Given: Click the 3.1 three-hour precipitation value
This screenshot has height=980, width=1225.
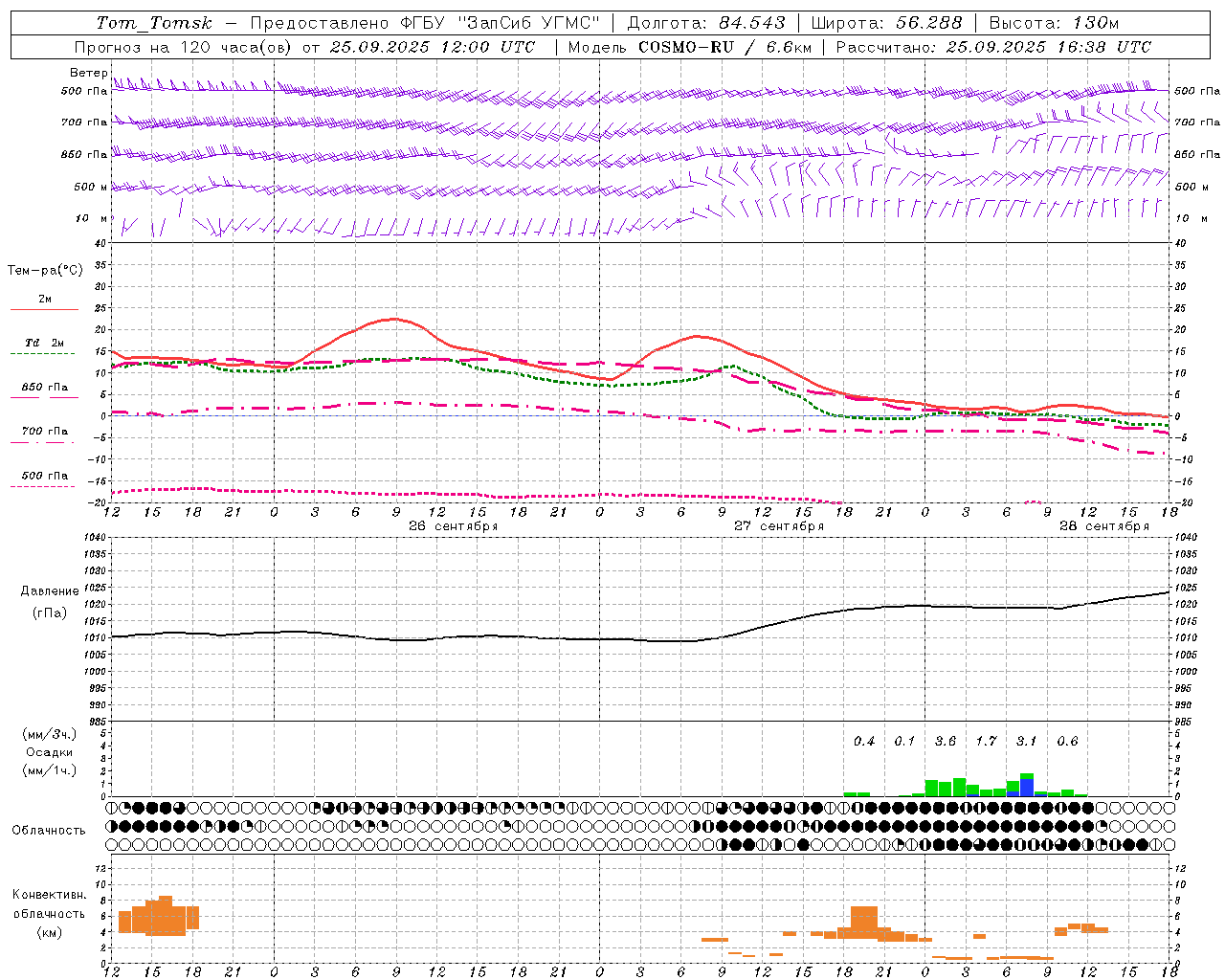Looking at the screenshot, I should [1026, 741].
